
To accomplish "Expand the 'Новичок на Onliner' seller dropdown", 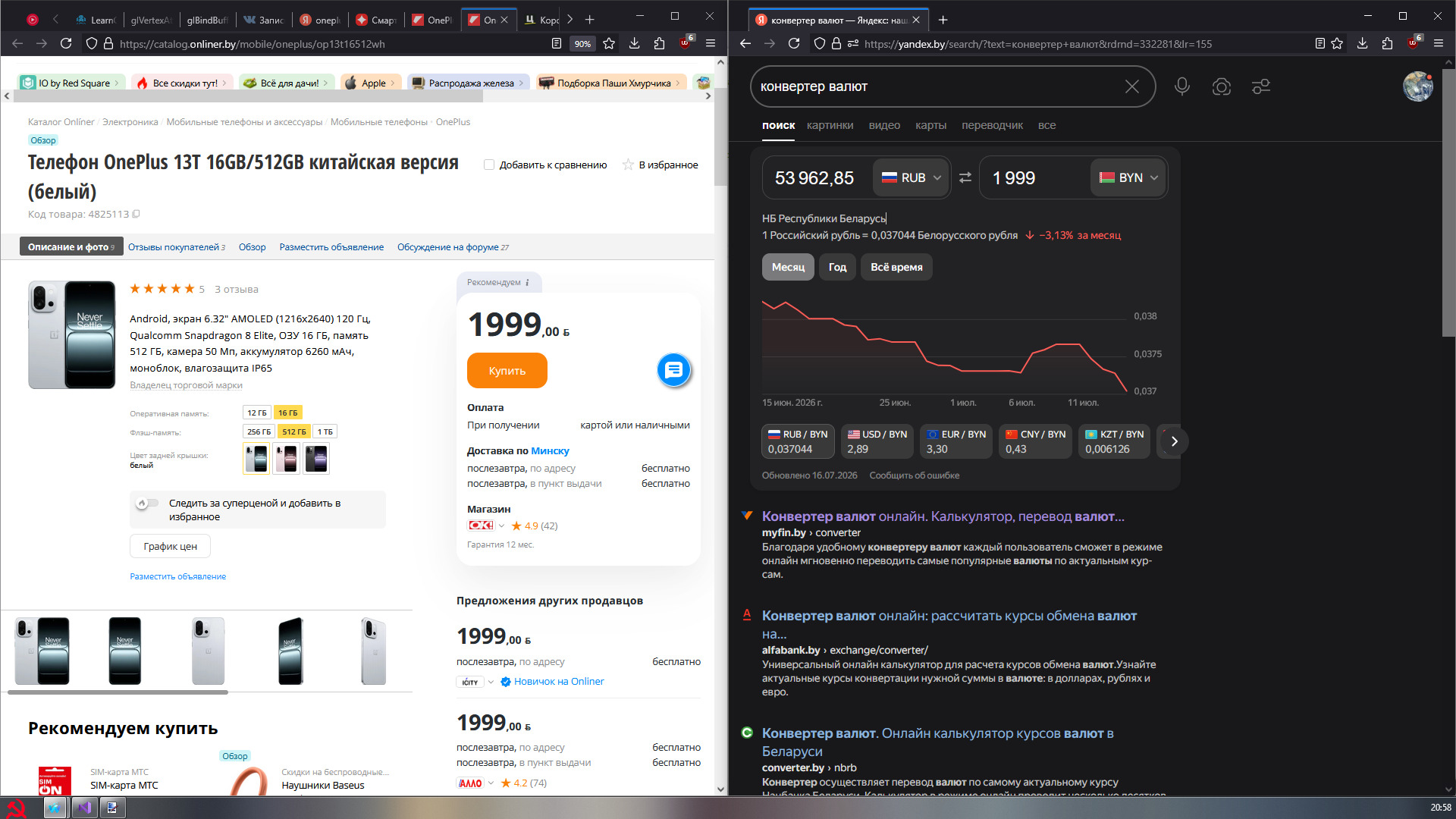I will click(491, 682).
